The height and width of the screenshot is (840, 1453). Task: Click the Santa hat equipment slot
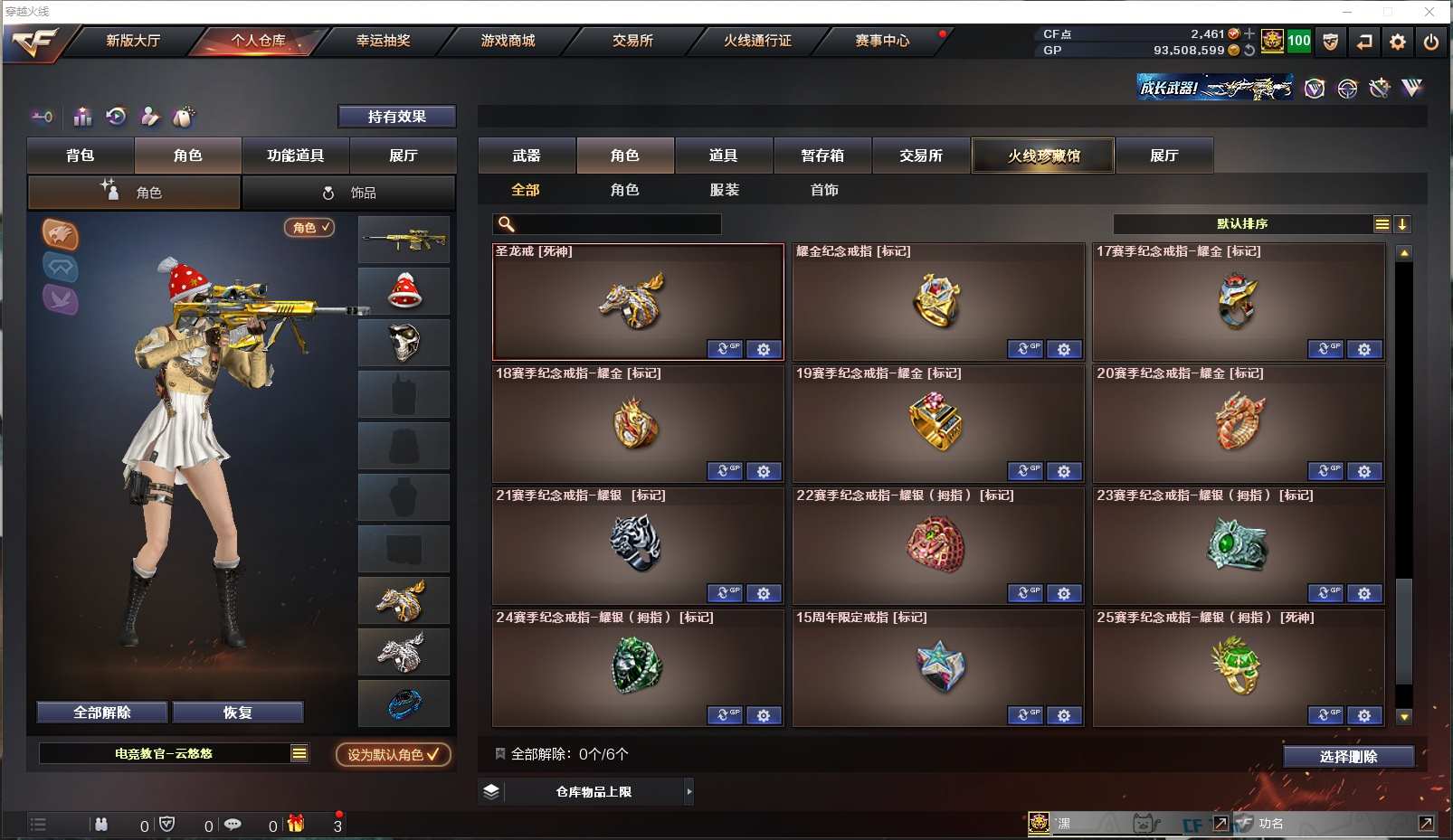(x=404, y=291)
